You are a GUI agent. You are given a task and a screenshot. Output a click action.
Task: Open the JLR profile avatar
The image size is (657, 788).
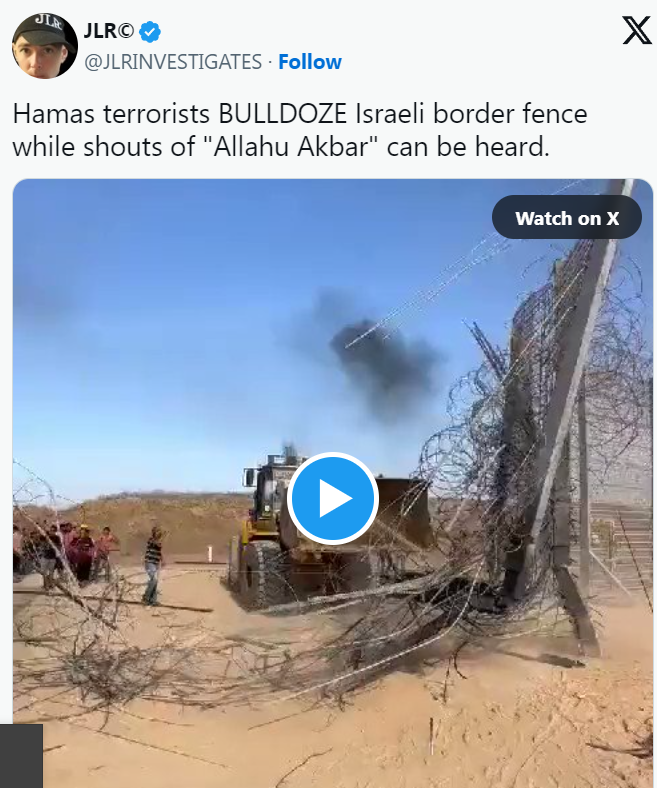pos(45,46)
